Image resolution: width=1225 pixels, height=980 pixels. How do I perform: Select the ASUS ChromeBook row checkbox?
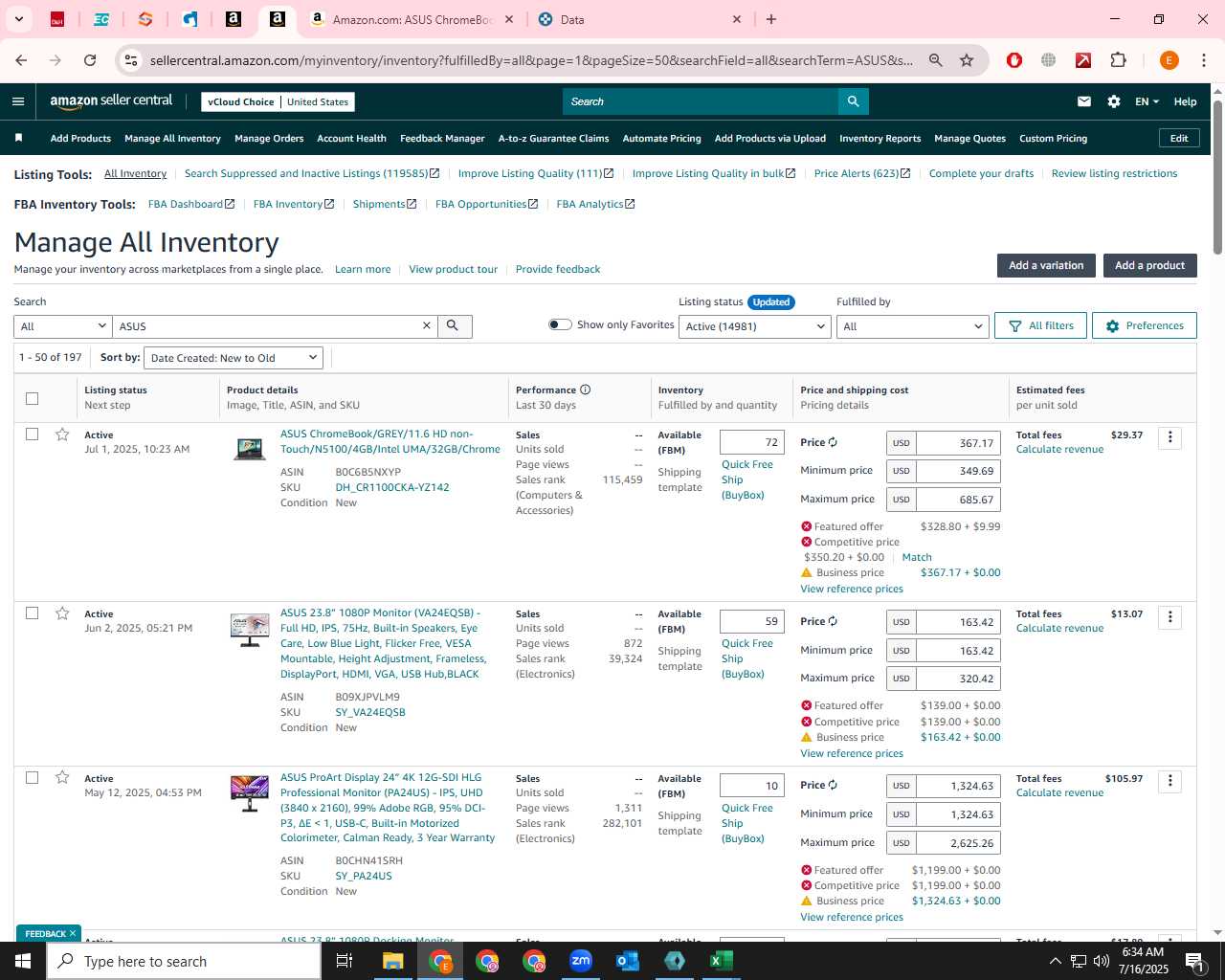pyautogui.click(x=32, y=434)
